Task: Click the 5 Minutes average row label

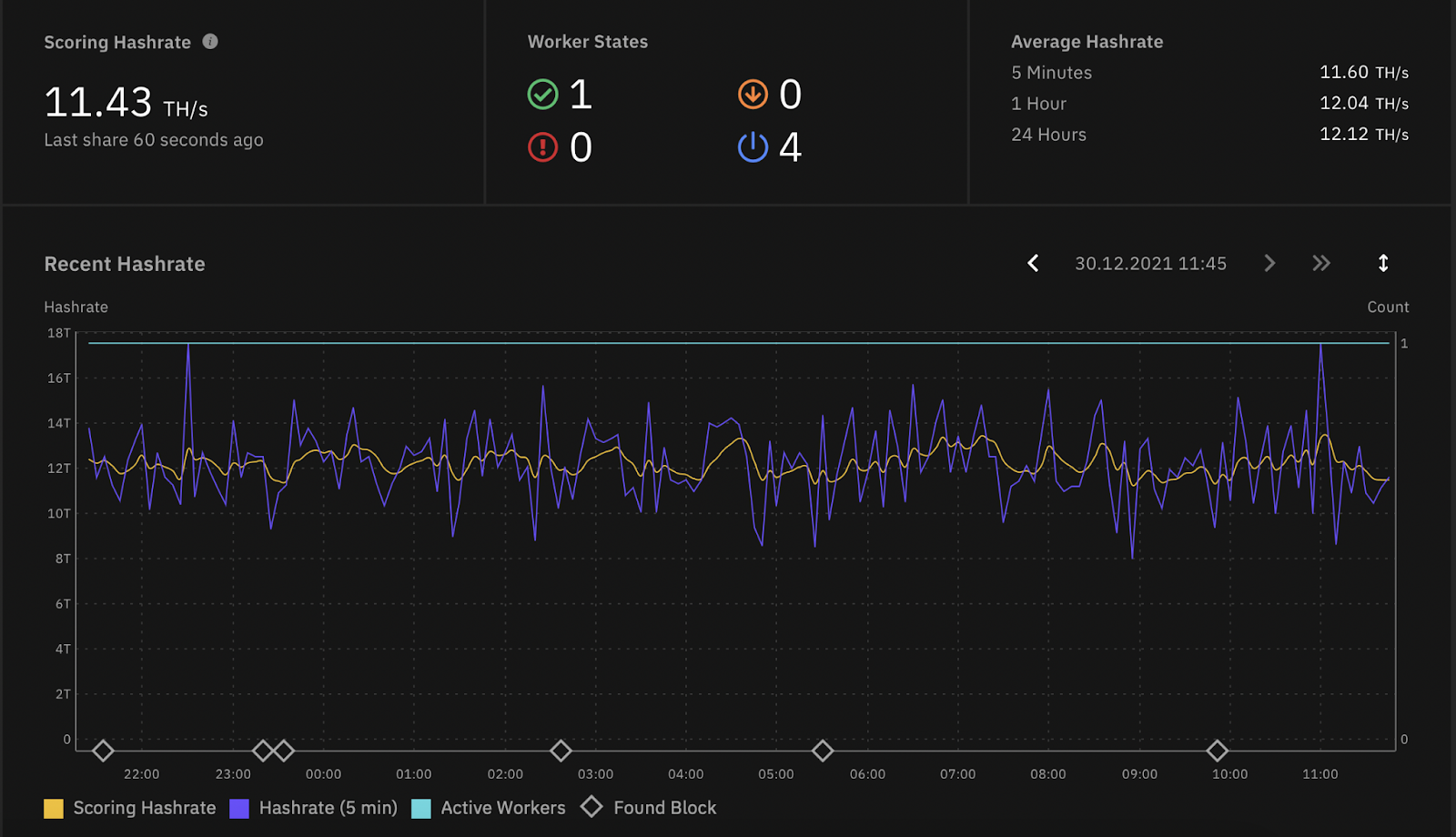Action: point(1052,73)
